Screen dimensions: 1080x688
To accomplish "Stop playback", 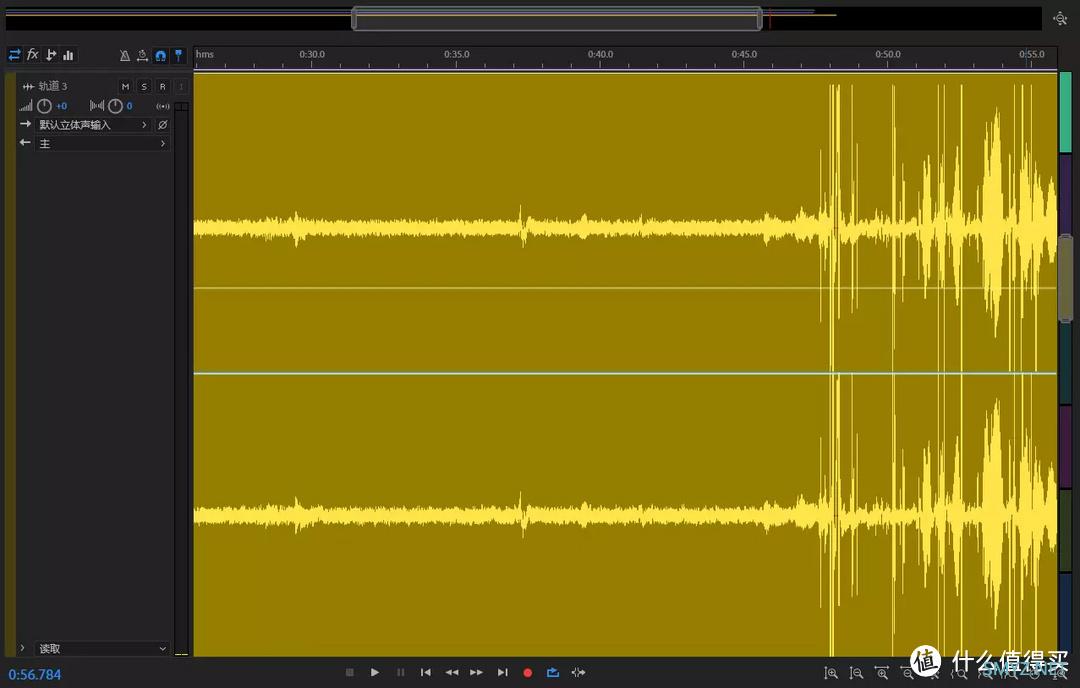I will 349,672.
